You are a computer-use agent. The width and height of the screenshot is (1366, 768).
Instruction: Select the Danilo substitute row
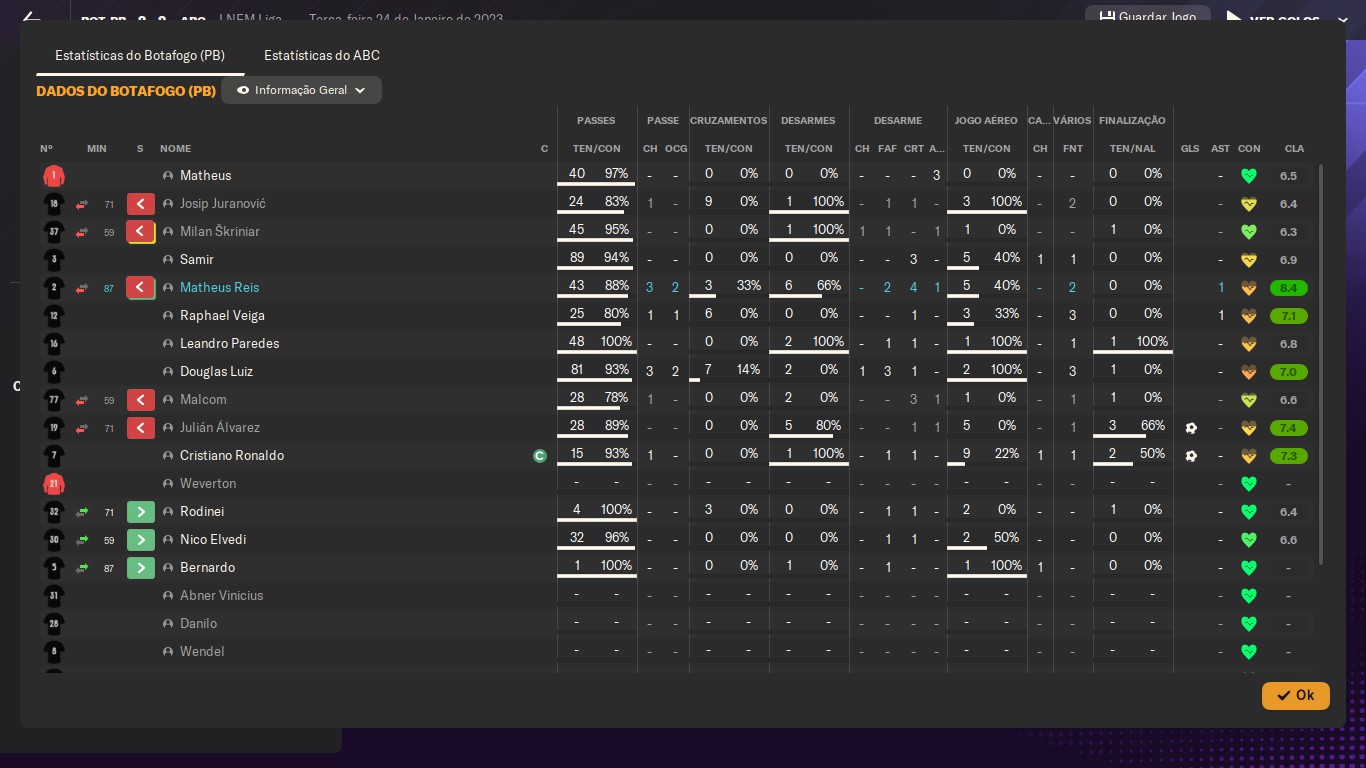pos(675,624)
